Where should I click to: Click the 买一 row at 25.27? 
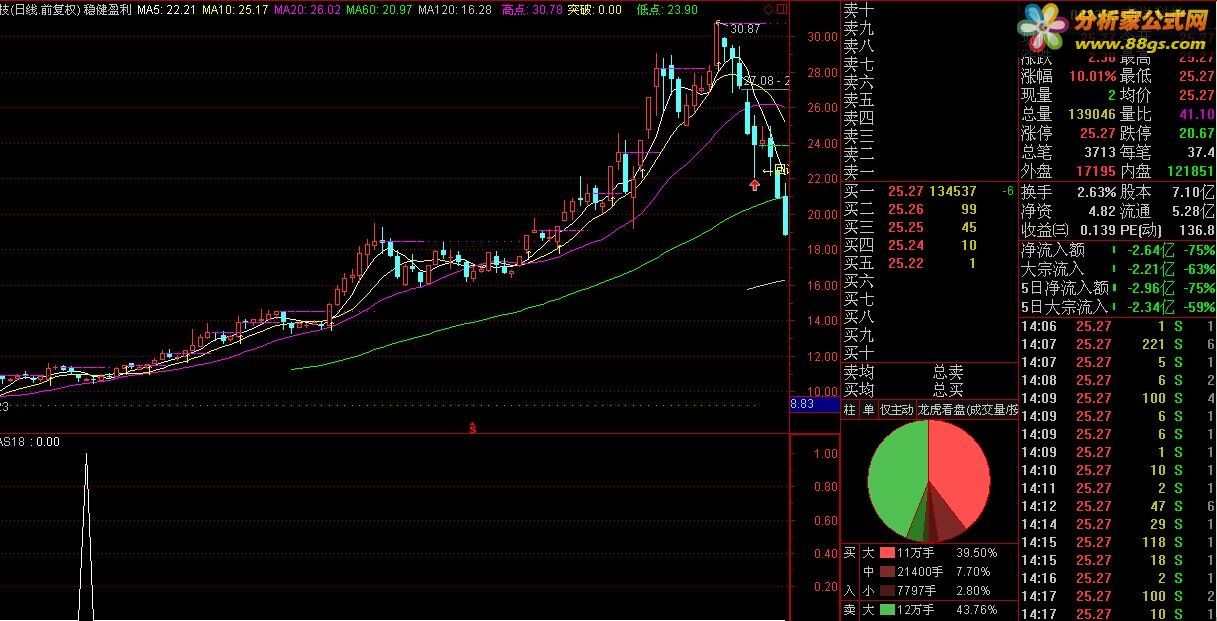coord(929,191)
